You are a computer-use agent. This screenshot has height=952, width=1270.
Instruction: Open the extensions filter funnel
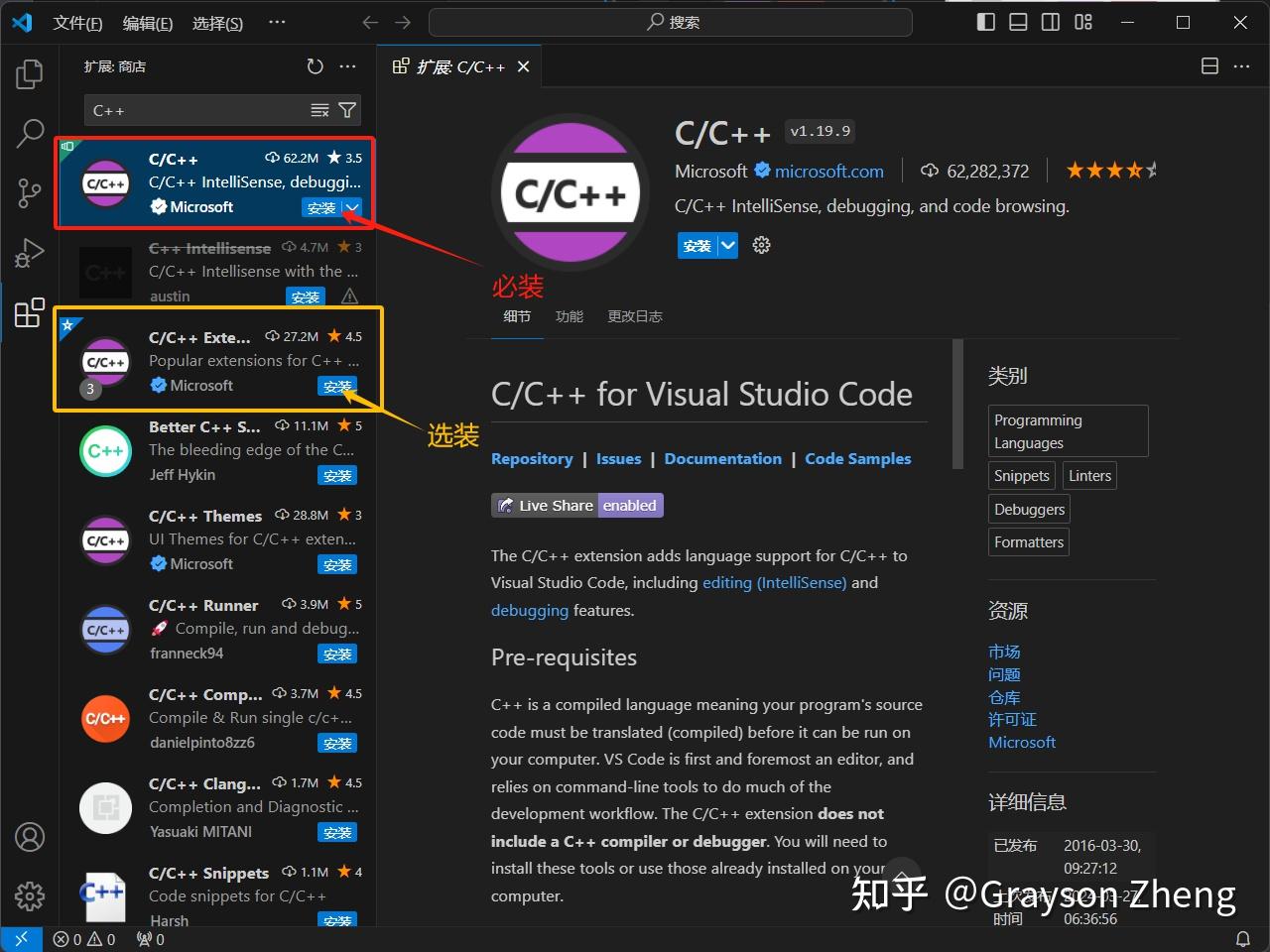347,110
